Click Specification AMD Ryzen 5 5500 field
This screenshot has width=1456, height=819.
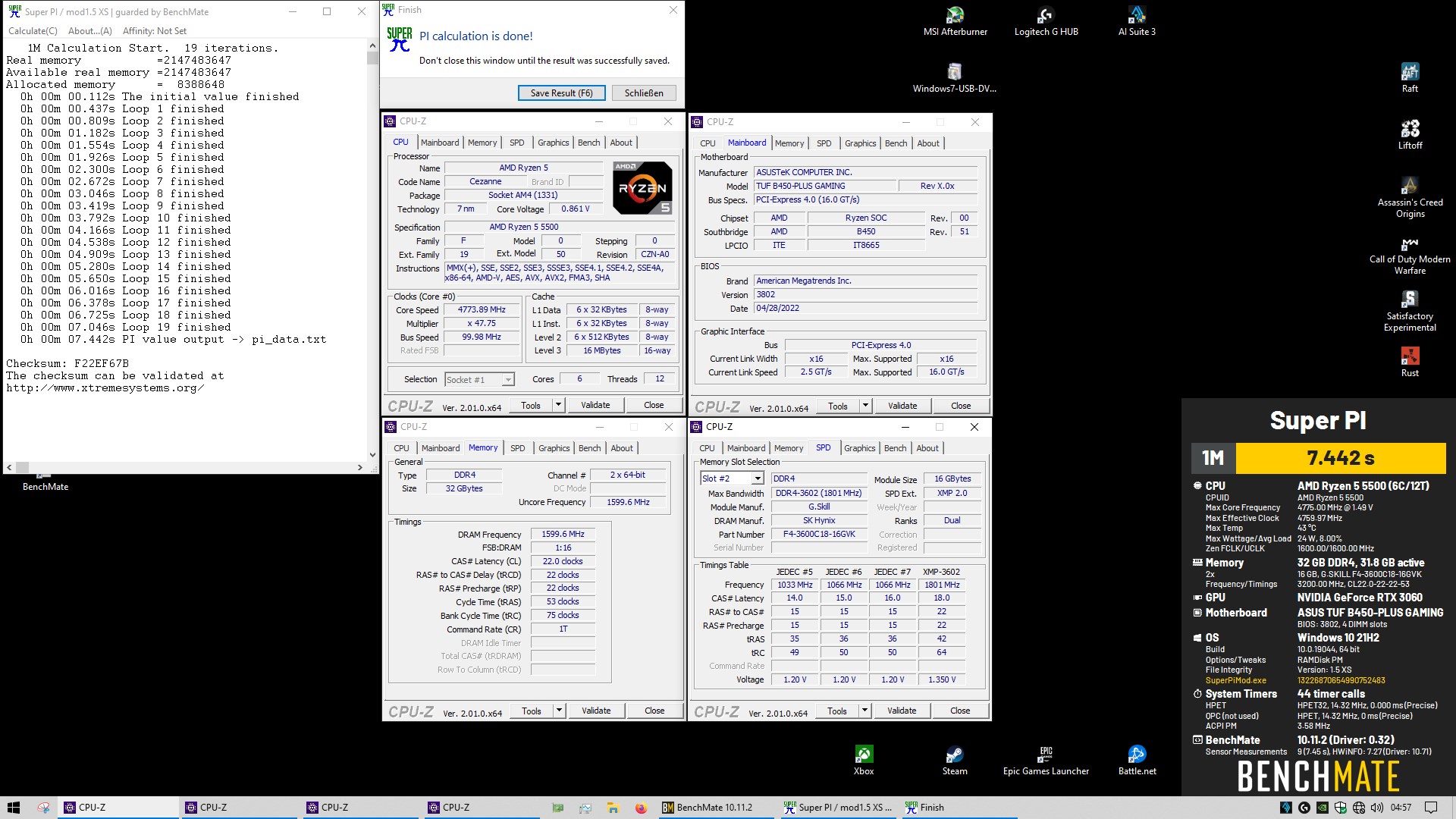coord(560,227)
